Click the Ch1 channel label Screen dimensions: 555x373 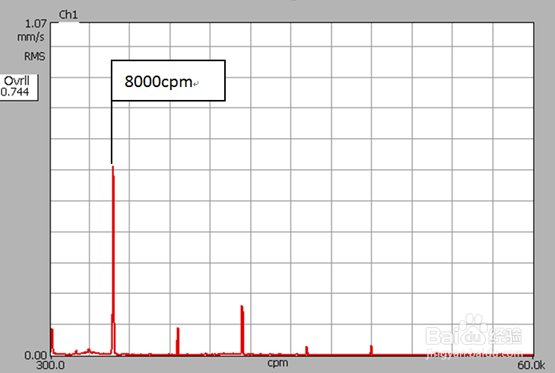pyautogui.click(x=68, y=15)
